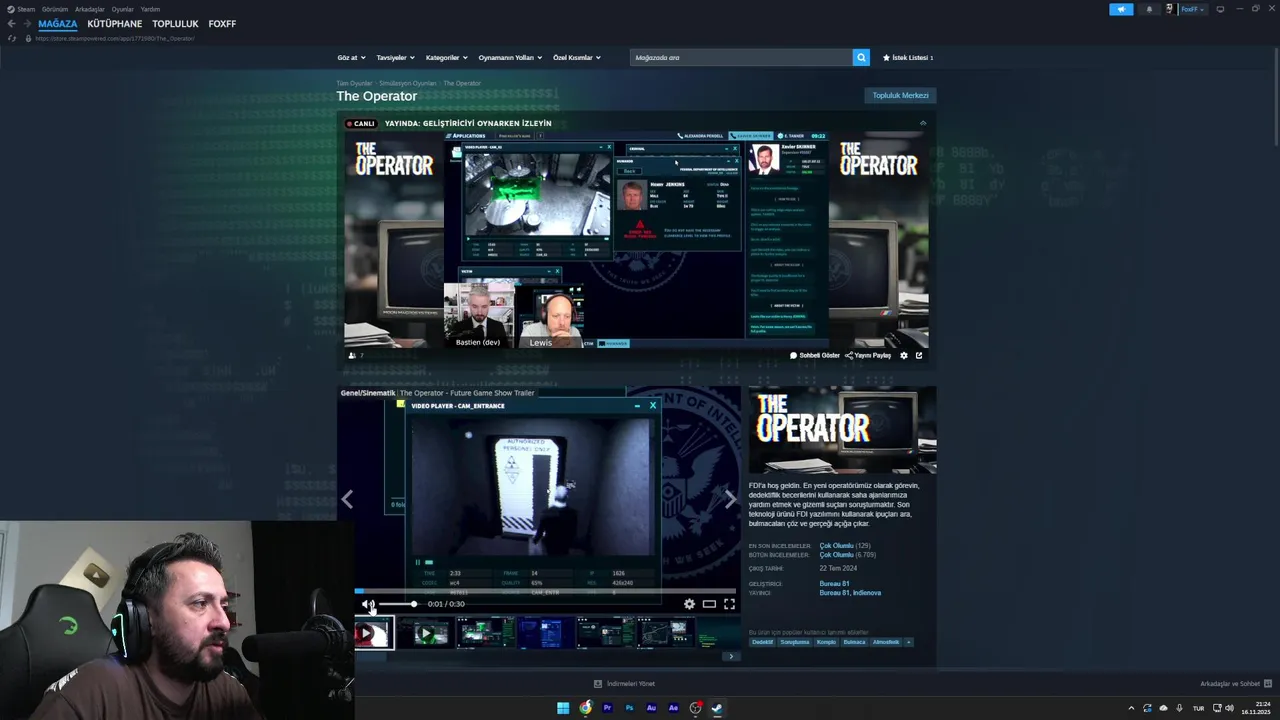The height and width of the screenshot is (720, 1280).
Task: Switch Steam to Big Picture mode
Action: 1220,9
